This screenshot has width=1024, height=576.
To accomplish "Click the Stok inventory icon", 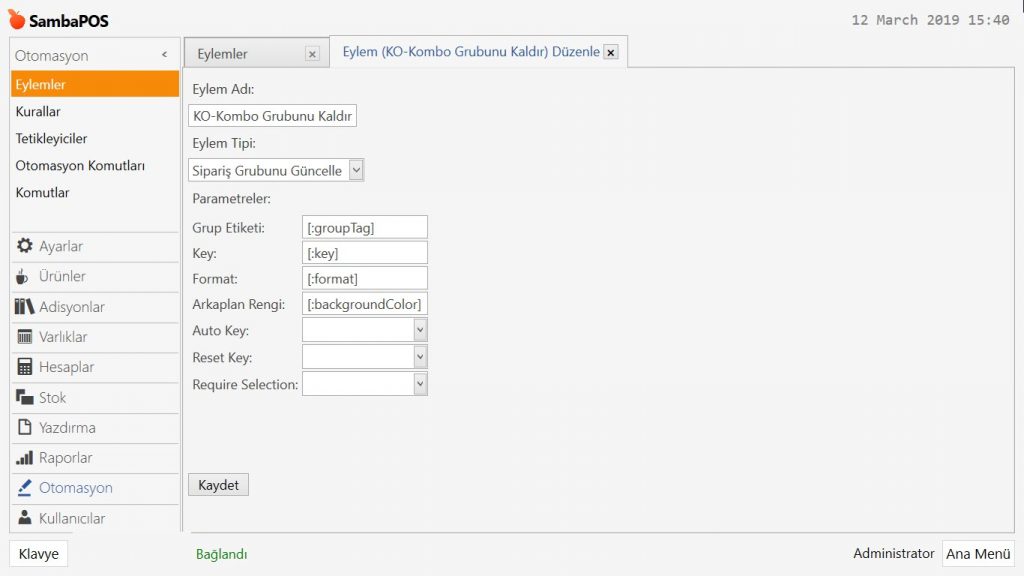I will point(25,398).
